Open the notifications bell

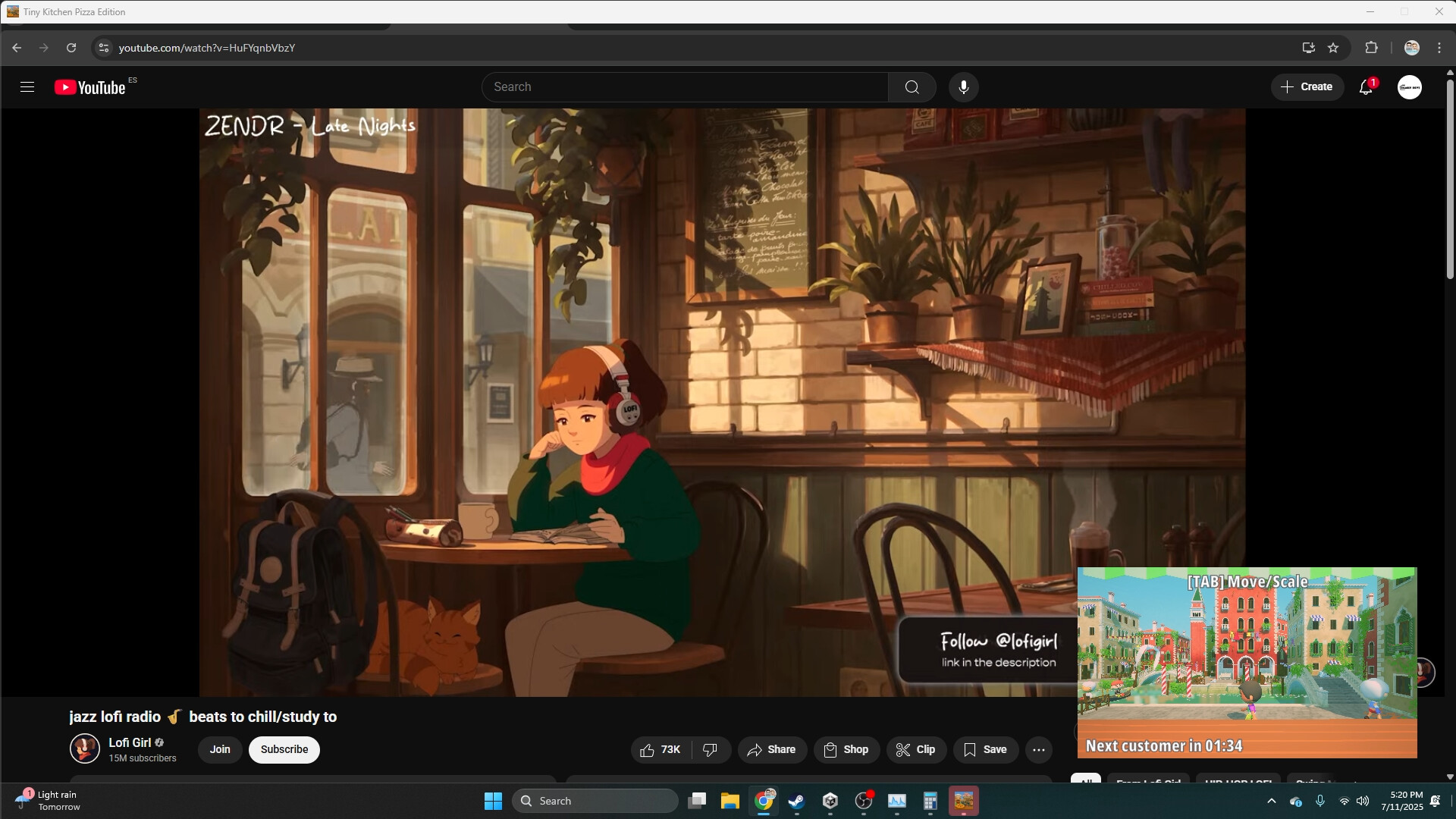click(x=1365, y=86)
